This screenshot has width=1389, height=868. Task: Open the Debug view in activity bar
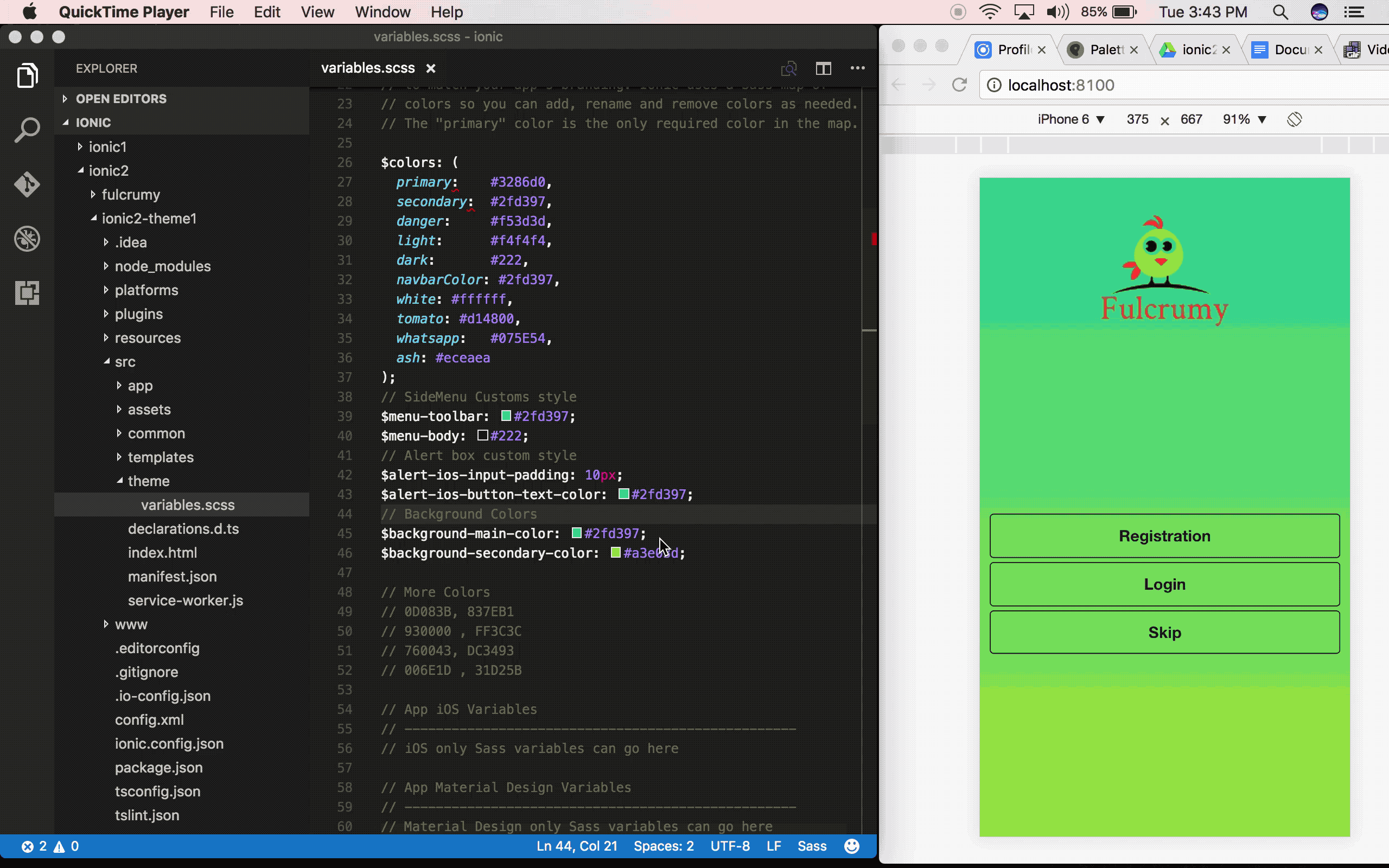click(27, 239)
